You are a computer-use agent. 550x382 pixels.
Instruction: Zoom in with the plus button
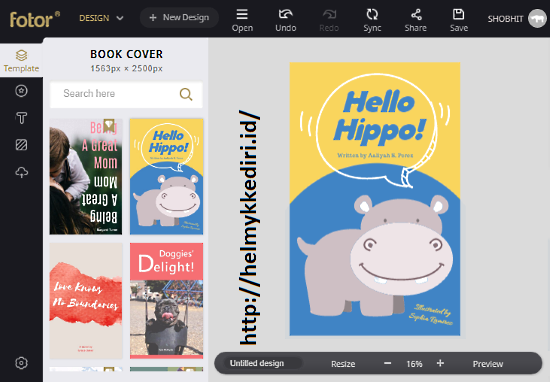440,363
